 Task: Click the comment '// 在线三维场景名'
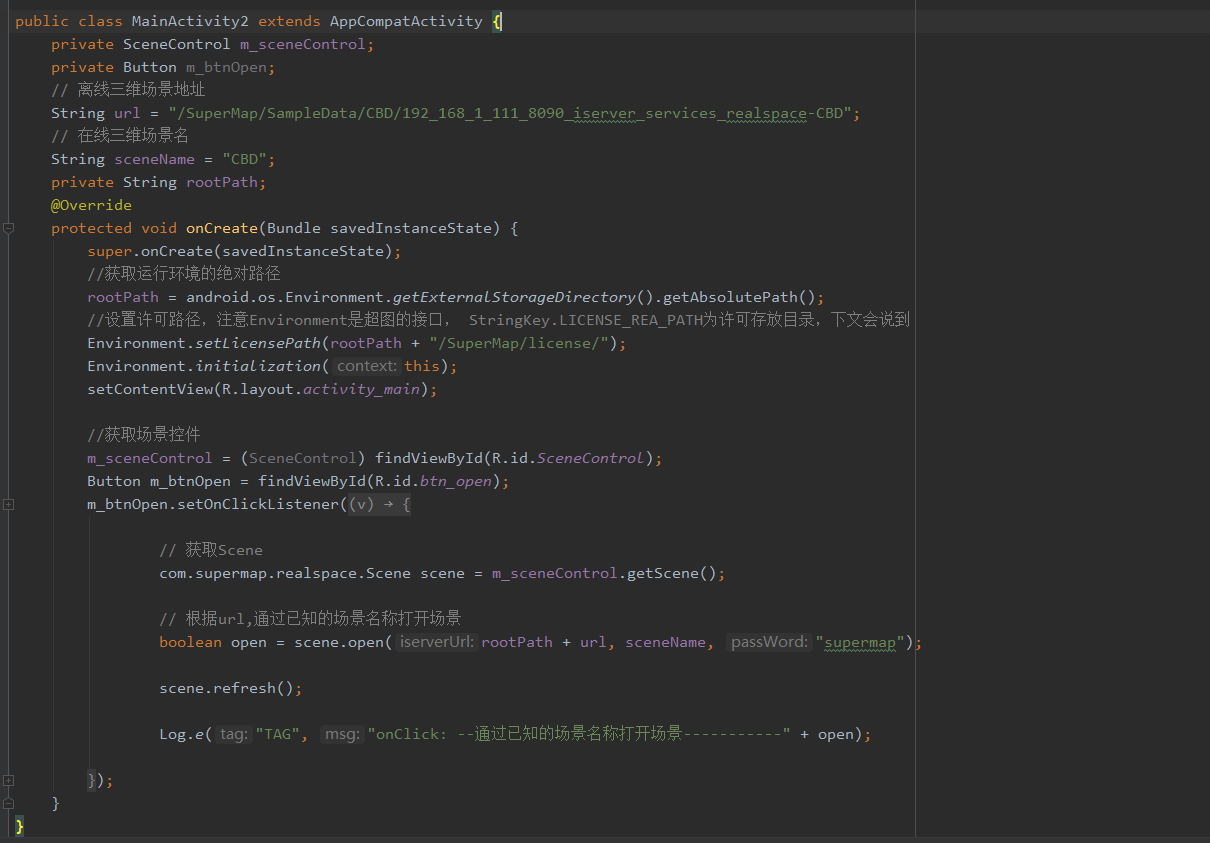tap(120, 136)
